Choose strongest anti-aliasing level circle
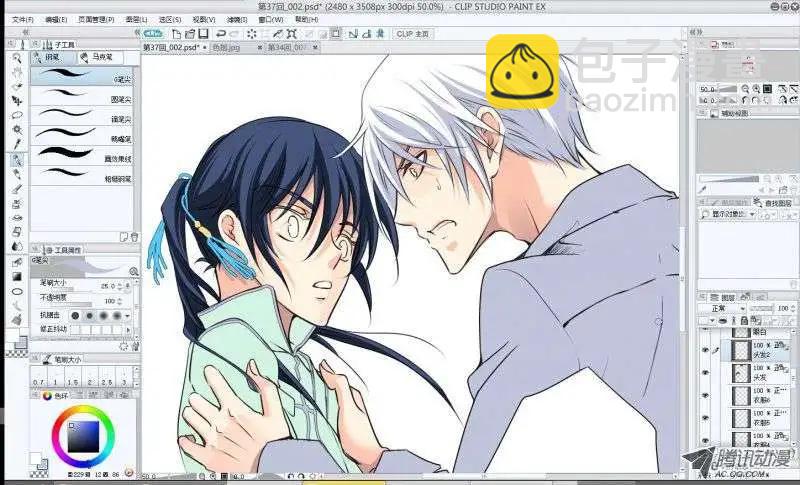 click(117, 316)
